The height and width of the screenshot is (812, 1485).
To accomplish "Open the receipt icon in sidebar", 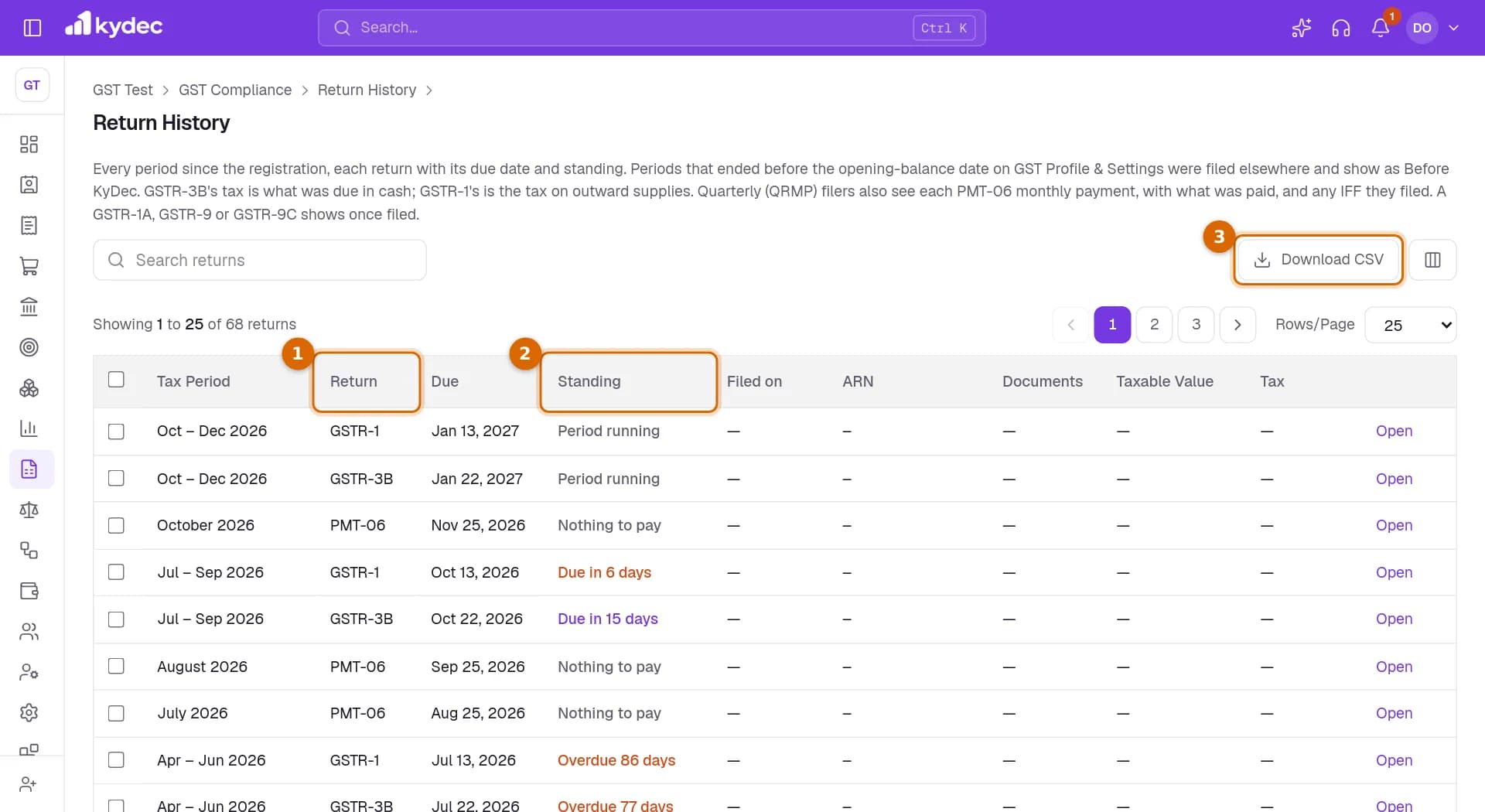I will [x=29, y=226].
